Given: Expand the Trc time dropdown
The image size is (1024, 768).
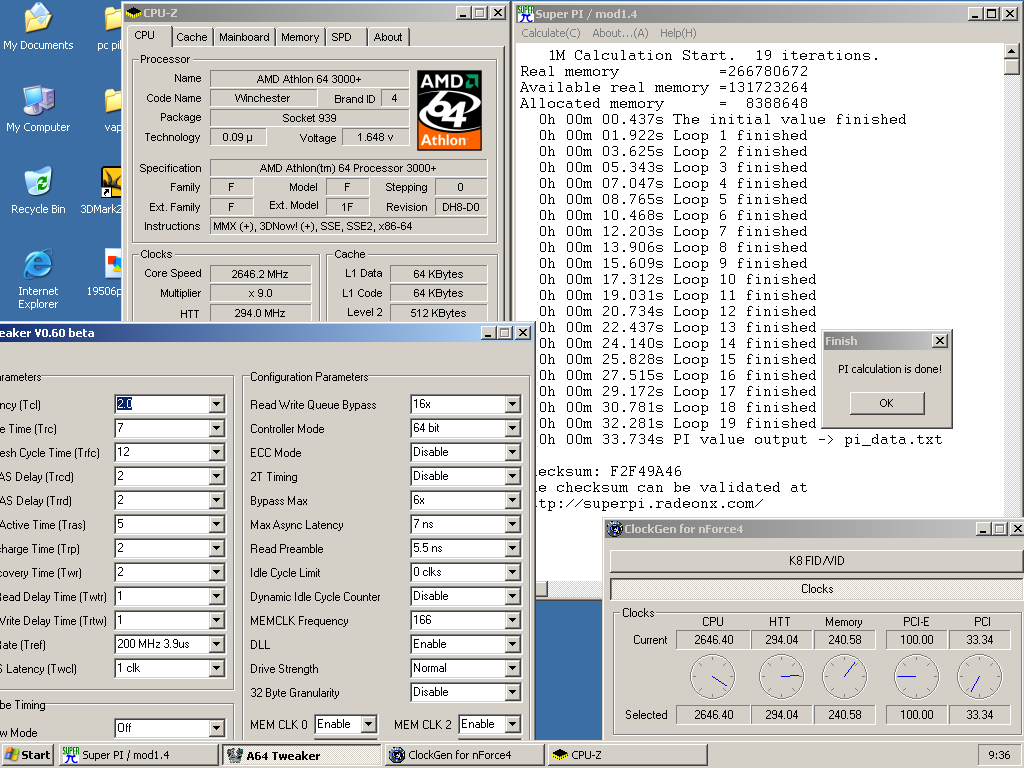Looking at the screenshot, I should [217, 428].
